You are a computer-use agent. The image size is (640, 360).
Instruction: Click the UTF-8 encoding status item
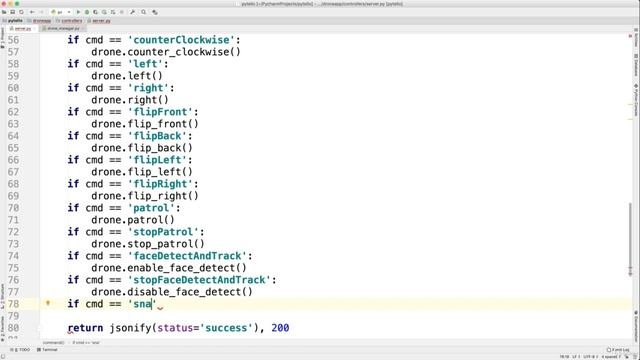pyautogui.click(x=590, y=357)
